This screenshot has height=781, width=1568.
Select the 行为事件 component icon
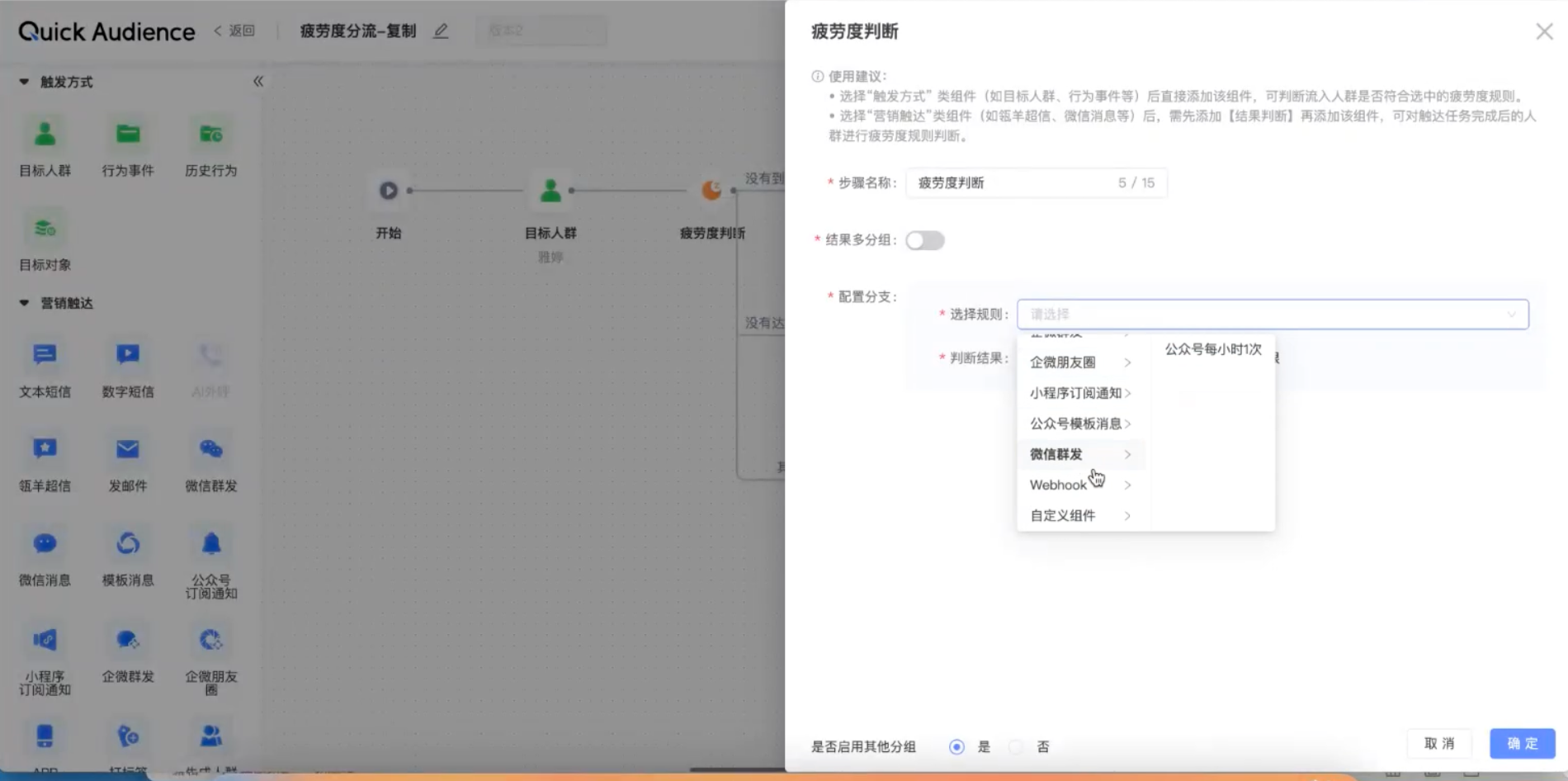[x=128, y=134]
